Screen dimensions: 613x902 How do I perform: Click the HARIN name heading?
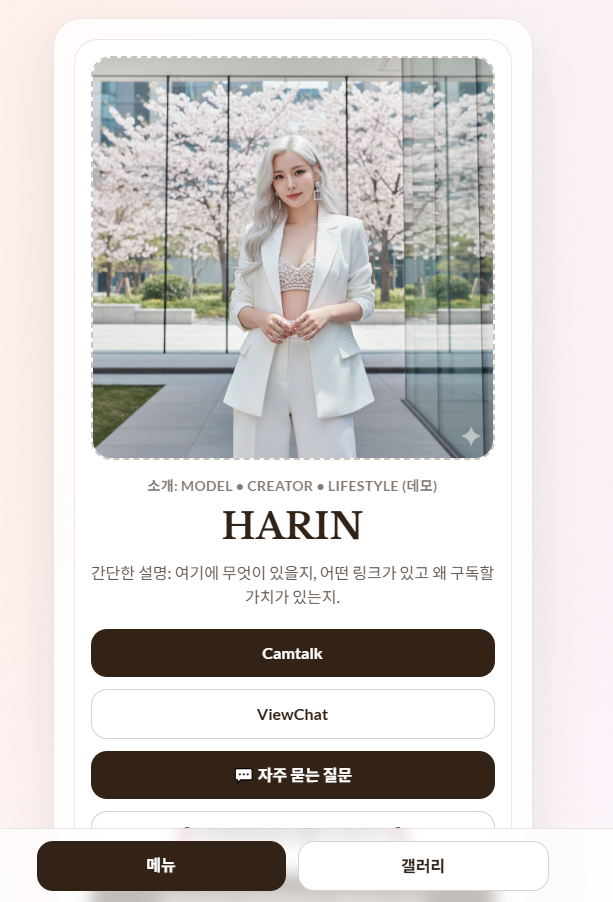[x=293, y=525]
